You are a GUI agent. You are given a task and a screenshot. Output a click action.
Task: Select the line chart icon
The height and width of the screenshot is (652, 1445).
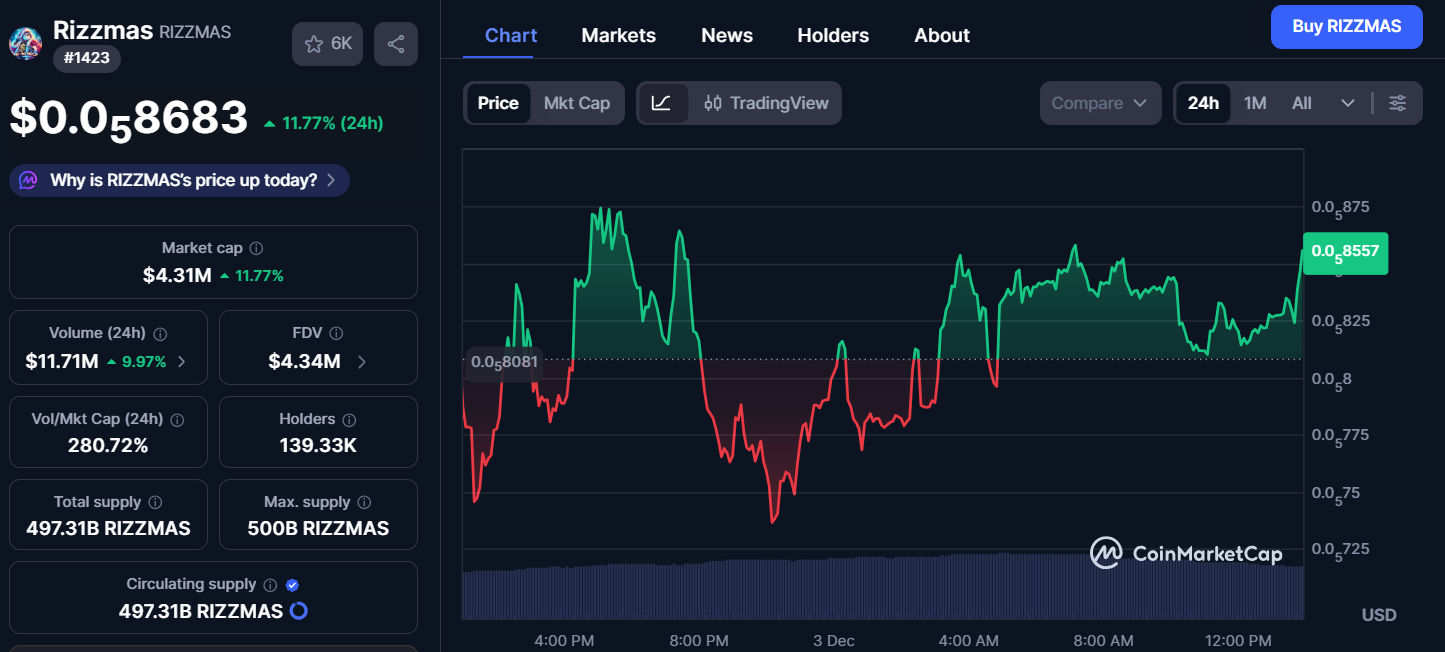click(x=661, y=103)
